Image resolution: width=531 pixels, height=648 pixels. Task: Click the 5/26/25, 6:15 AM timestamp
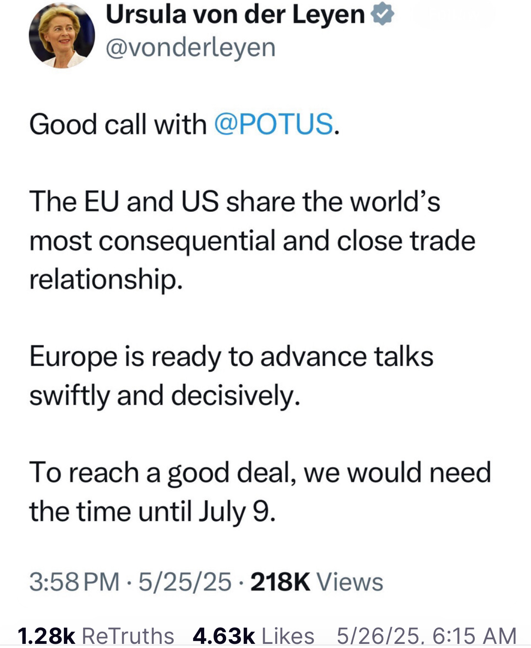point(426,636)
